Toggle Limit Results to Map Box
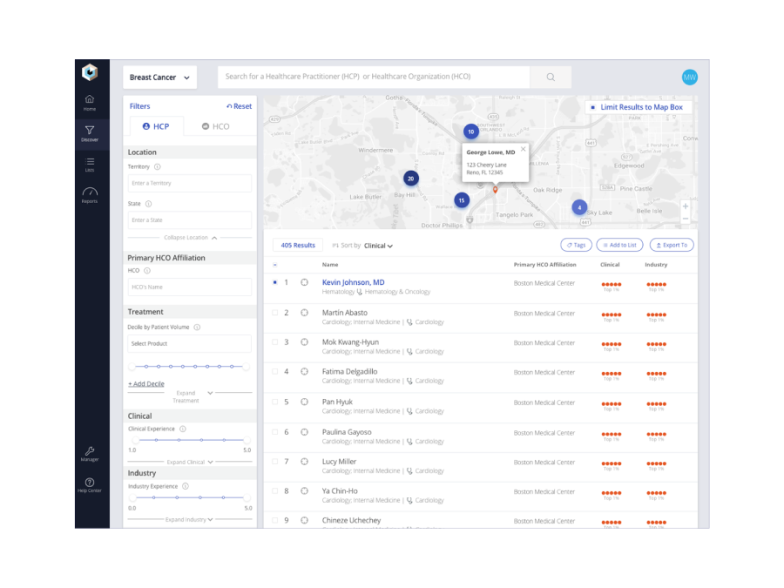Image resolution: width=784 pixels, height=588 pixels. tap(592, 107)
